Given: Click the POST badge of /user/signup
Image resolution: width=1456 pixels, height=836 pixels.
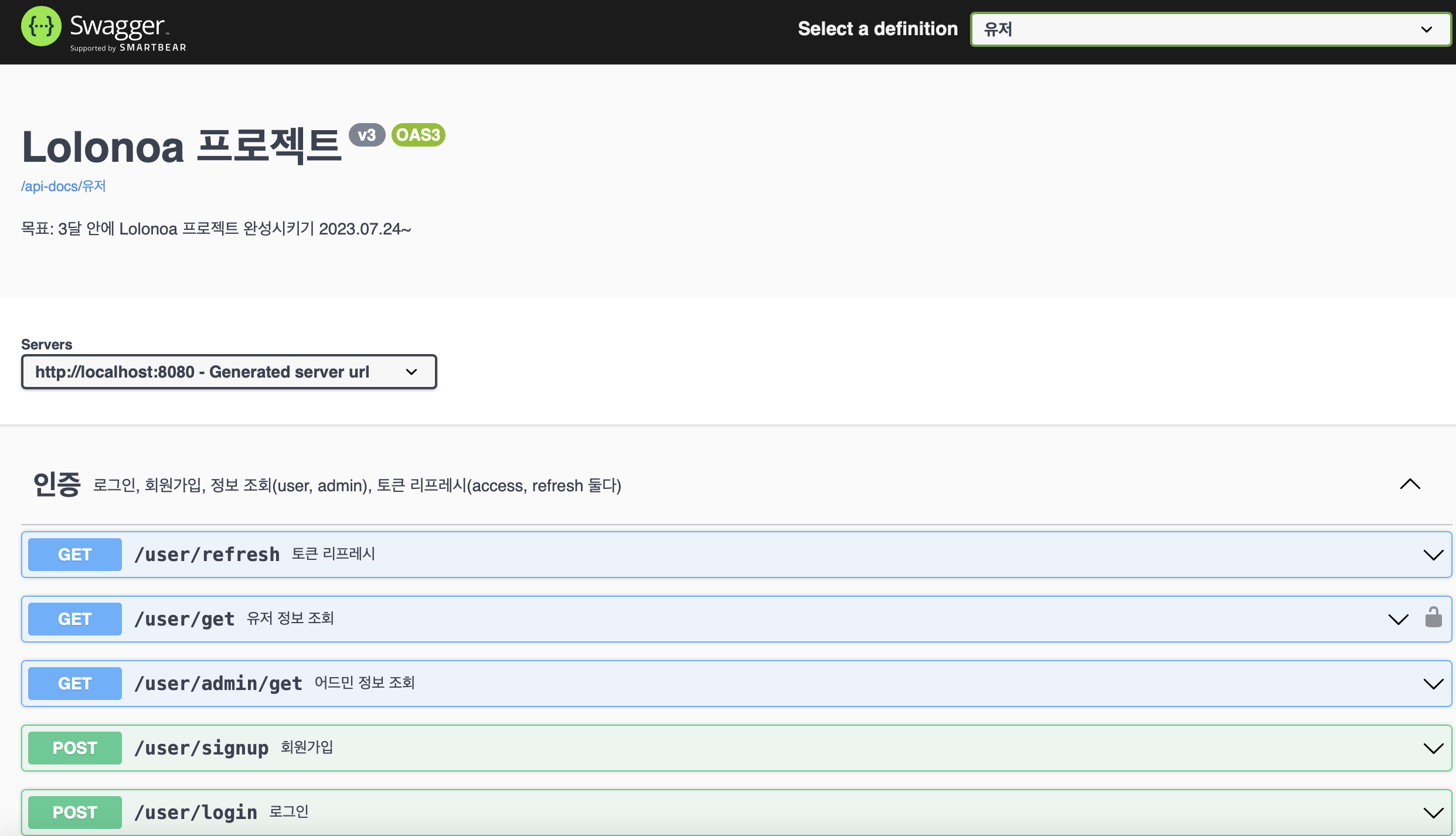Looking at the screenshot, I should pyautogui.click(x=75, y=748).
